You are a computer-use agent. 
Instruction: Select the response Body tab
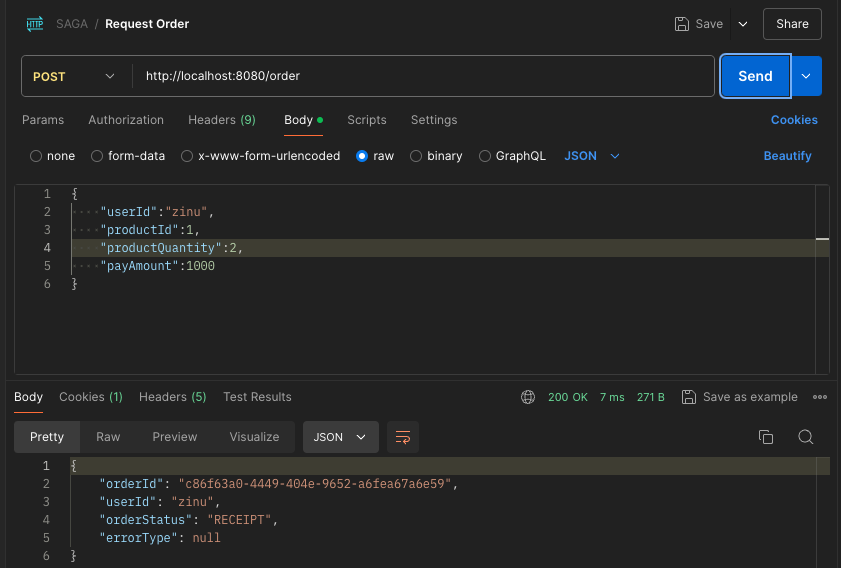coord(28,397)
